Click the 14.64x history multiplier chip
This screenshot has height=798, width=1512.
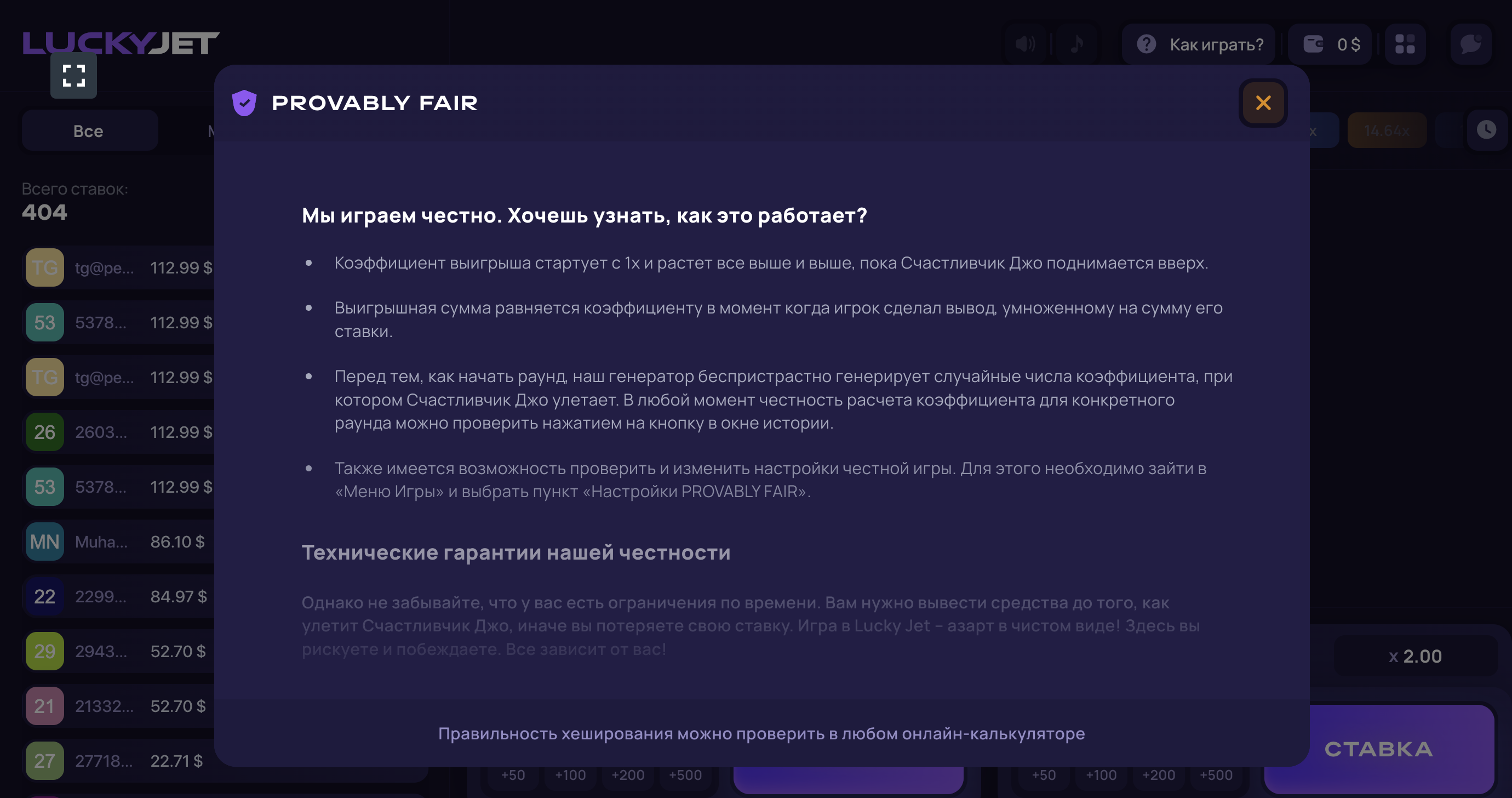[1387, 130]
